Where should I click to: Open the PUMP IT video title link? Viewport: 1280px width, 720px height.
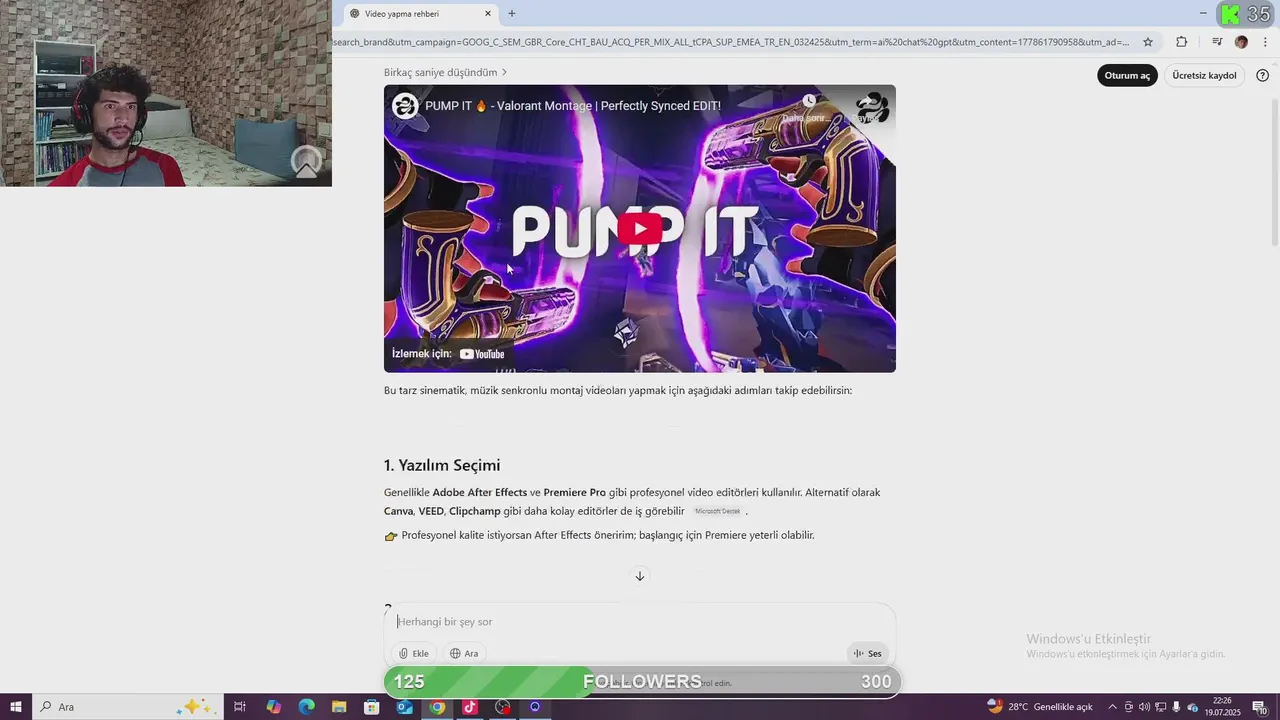coord(573,106)
